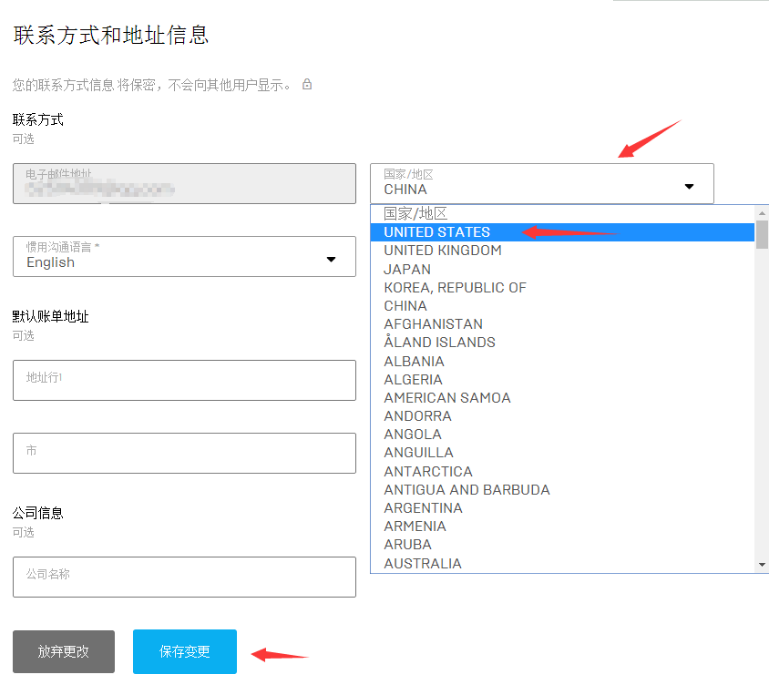The width and height of the screenshot is (769, 700).
Task: Click the padlock privacy icon
Action: [x=307, y=84]
